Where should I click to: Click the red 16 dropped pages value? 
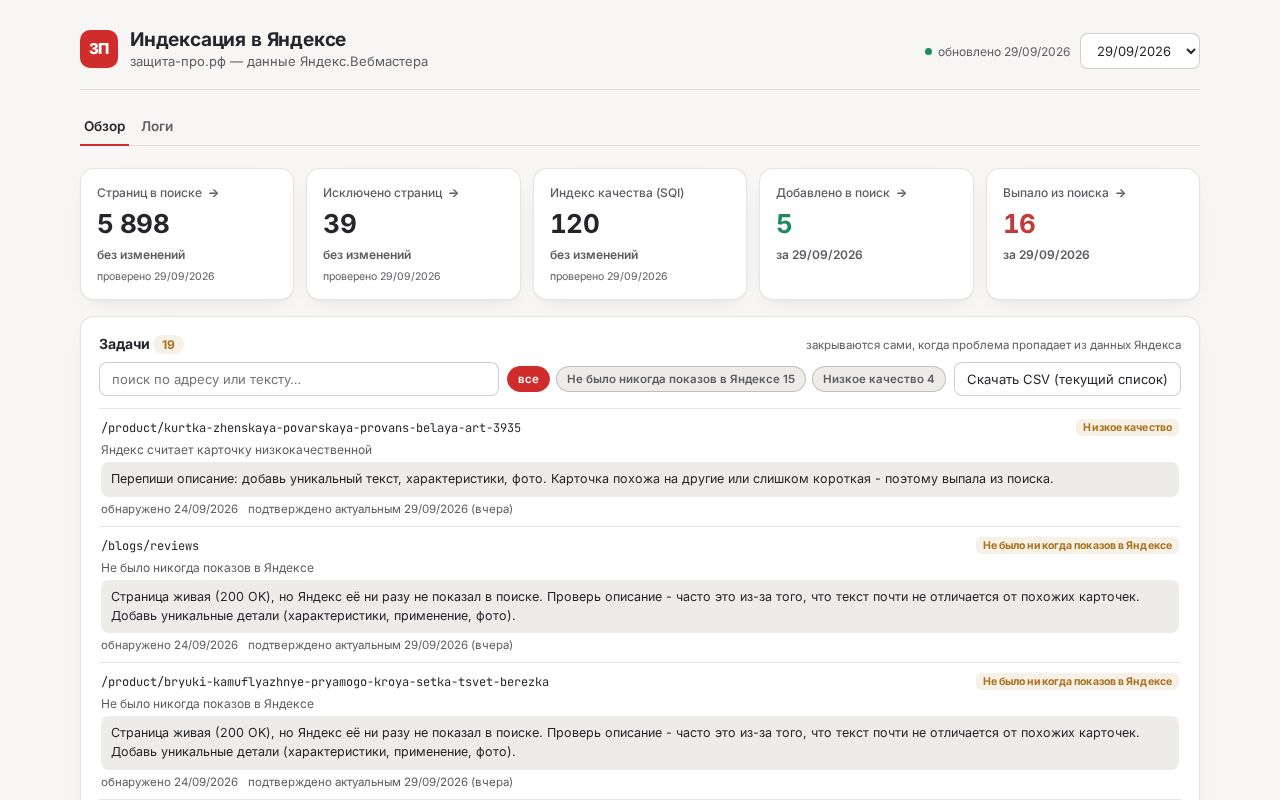(1019, 223)
